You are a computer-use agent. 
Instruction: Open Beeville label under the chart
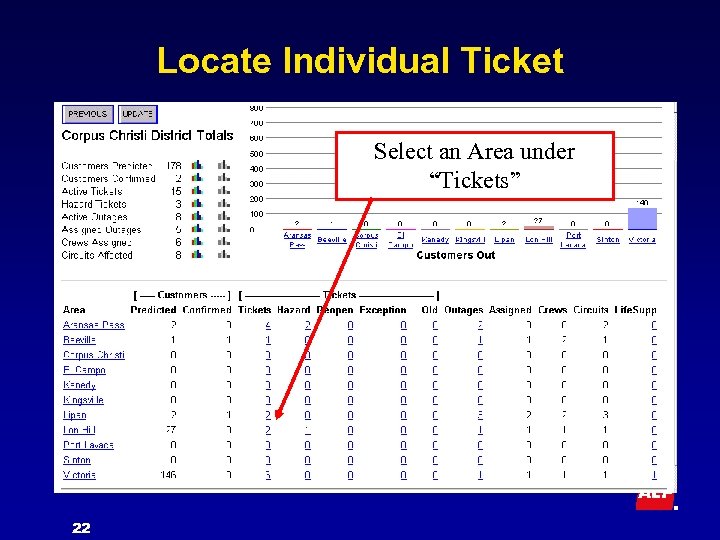(x=332, y=240)
